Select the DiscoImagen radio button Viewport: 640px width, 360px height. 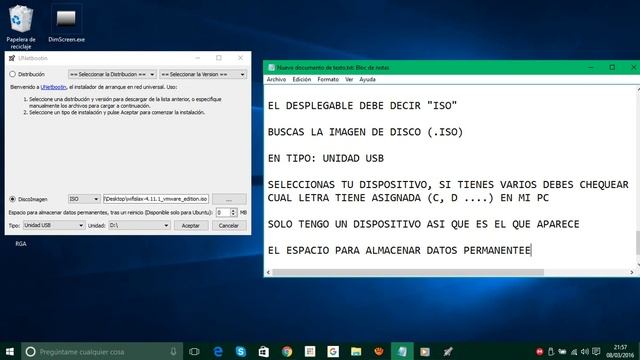pos(13,199)
